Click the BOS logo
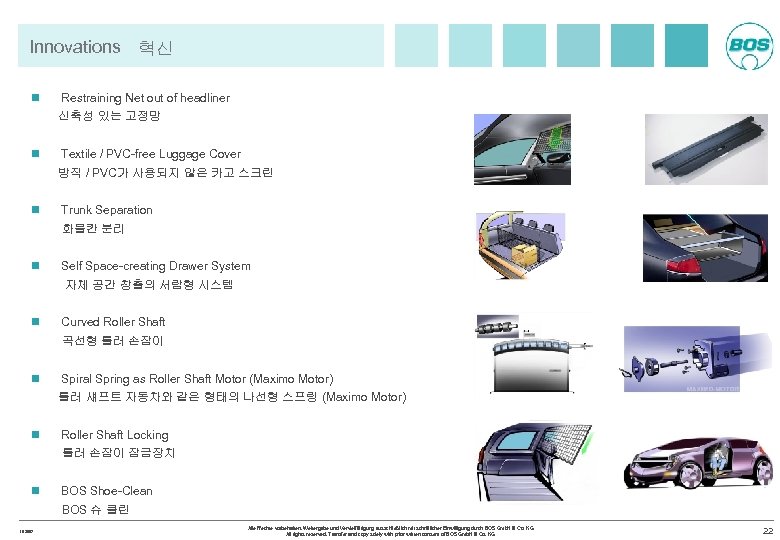The image size is (780, 540). coord(749,46)
